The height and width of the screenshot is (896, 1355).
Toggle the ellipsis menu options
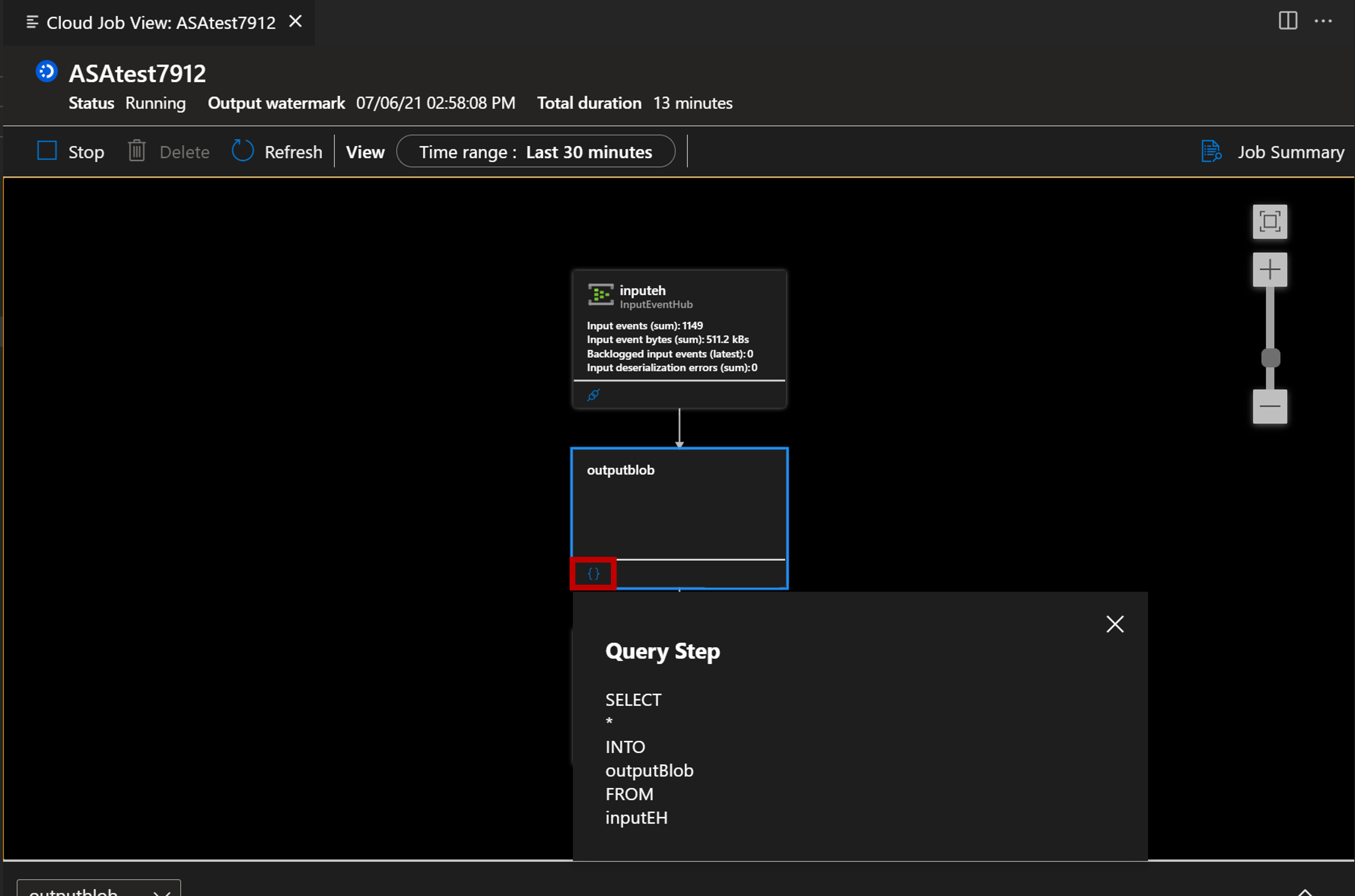1324,21
